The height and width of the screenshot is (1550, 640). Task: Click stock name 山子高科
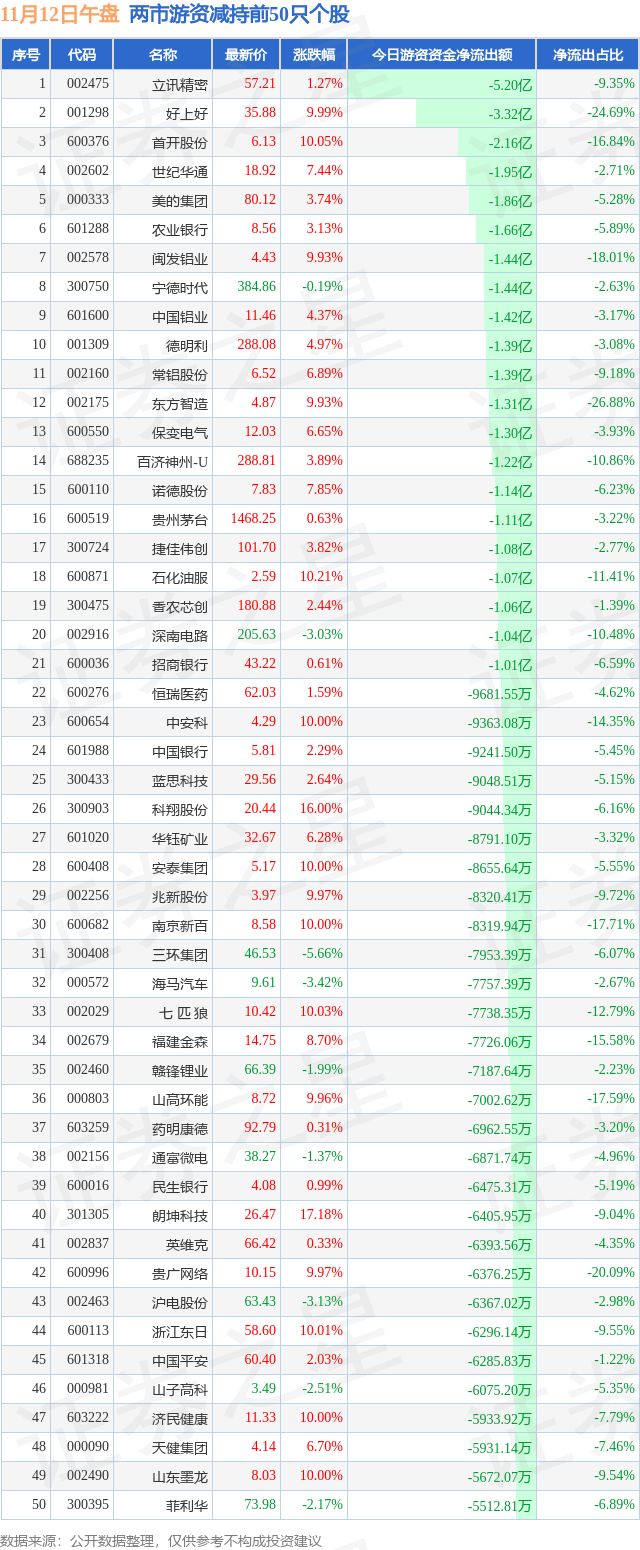tap(180, 1390)
